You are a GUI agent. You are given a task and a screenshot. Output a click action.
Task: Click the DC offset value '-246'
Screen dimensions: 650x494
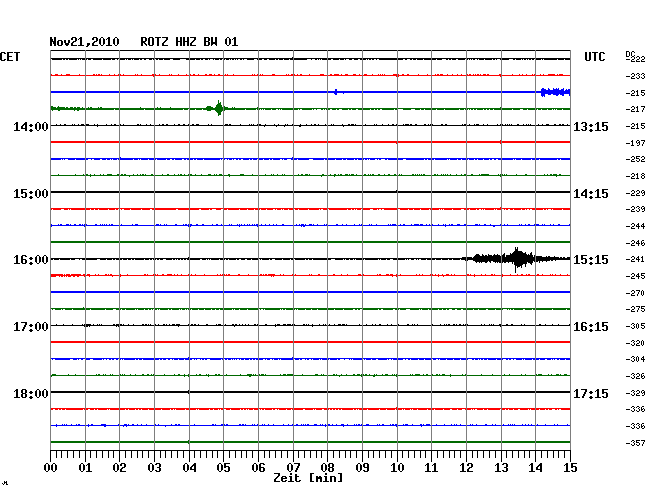point(635,243)
